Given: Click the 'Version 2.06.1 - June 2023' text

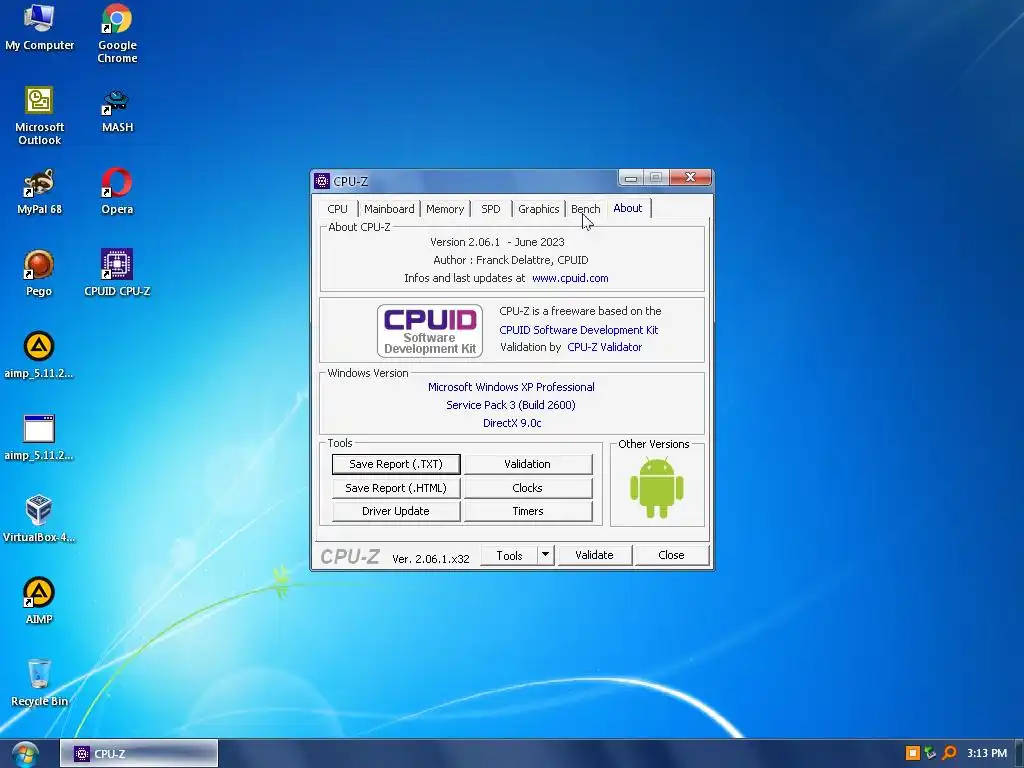Looking at the screenshot, I should 497,242.
